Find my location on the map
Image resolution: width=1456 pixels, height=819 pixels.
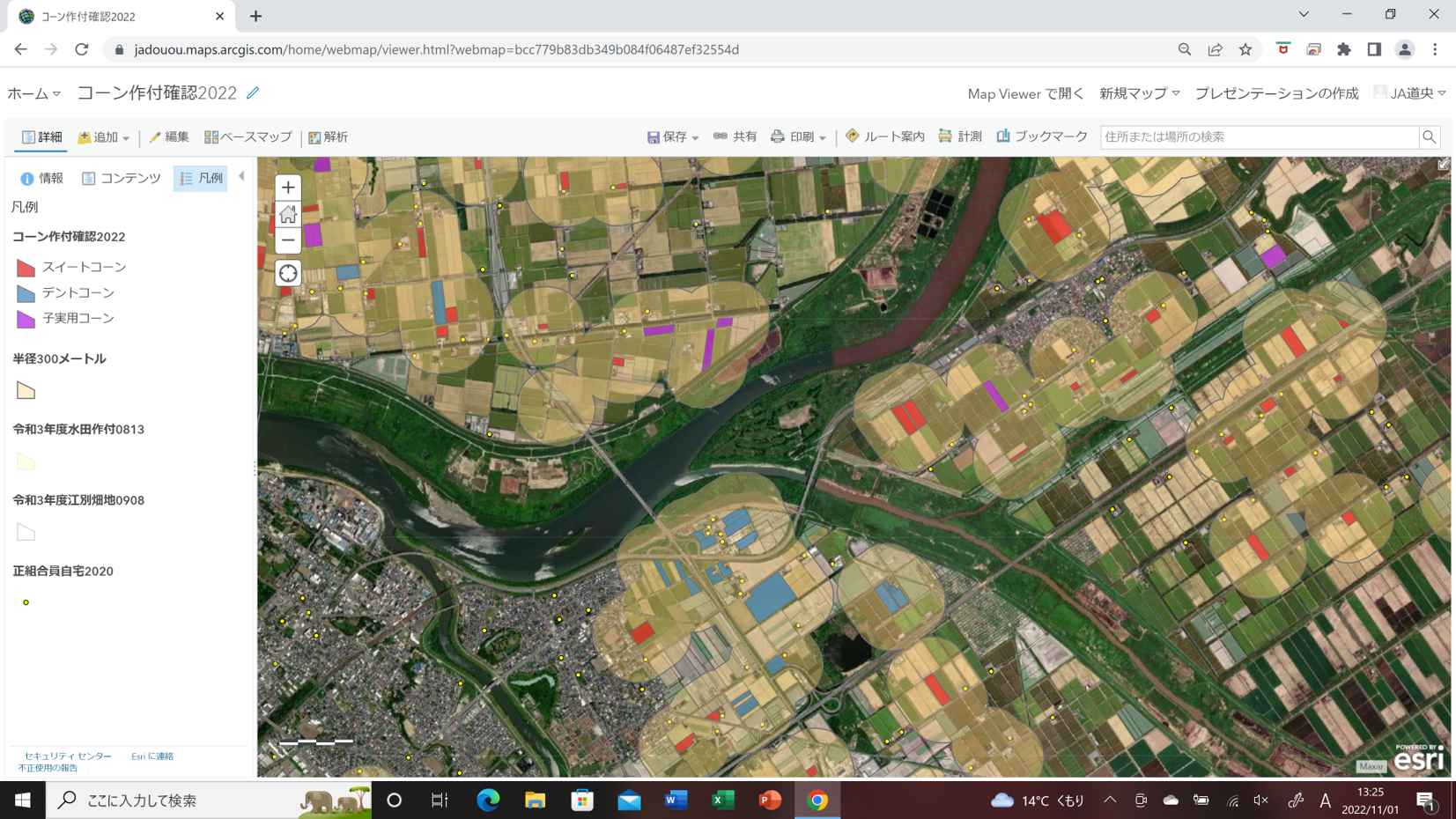pos(288,274)
